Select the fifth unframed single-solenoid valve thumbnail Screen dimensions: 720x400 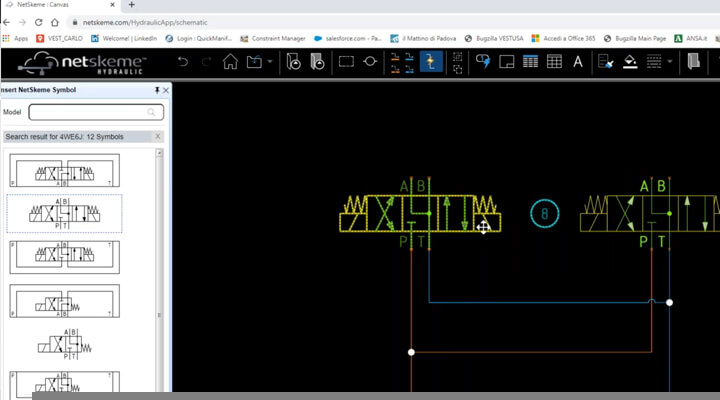(x=65, y=344)
